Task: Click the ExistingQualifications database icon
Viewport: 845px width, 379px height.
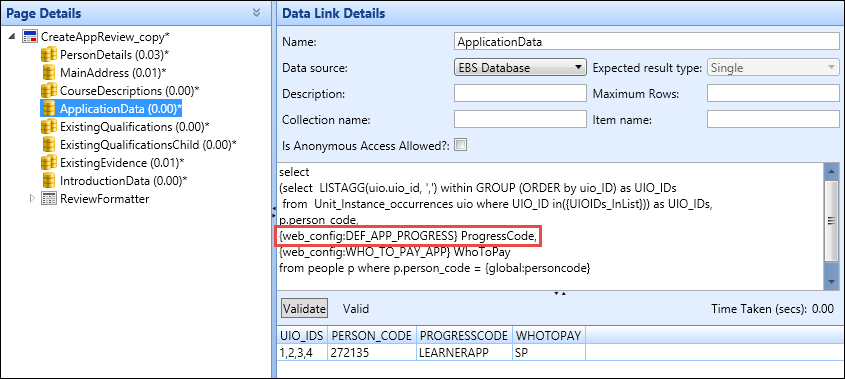Action: pos(49,126)
